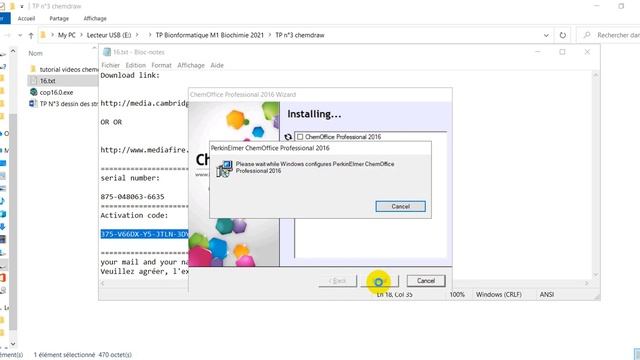Click TP Bioinformatique M1 Biochimie 2021 breadcrumb
The width and height of the screenshot is (640, 360).
[210, 35]
